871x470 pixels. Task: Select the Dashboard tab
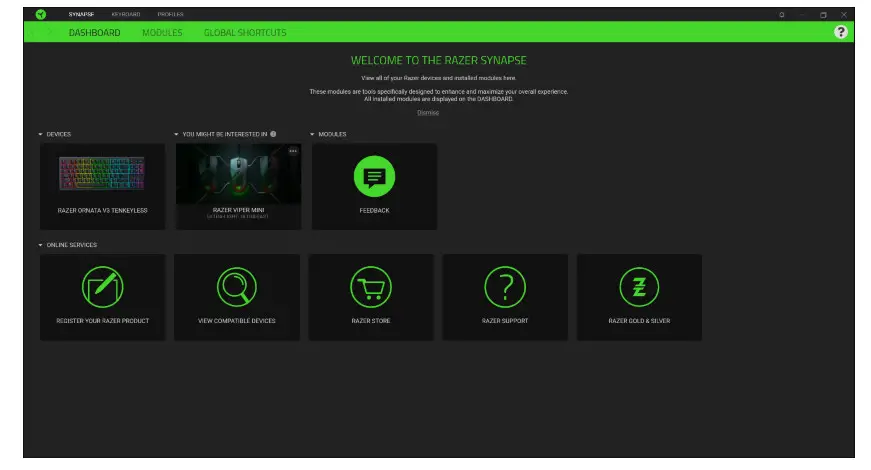click(x=94, y=33)
